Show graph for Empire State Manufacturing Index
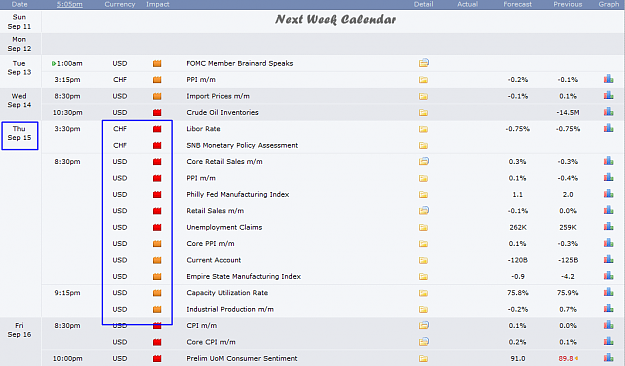Viewport: 625px width, 366px height. (608, 276)
